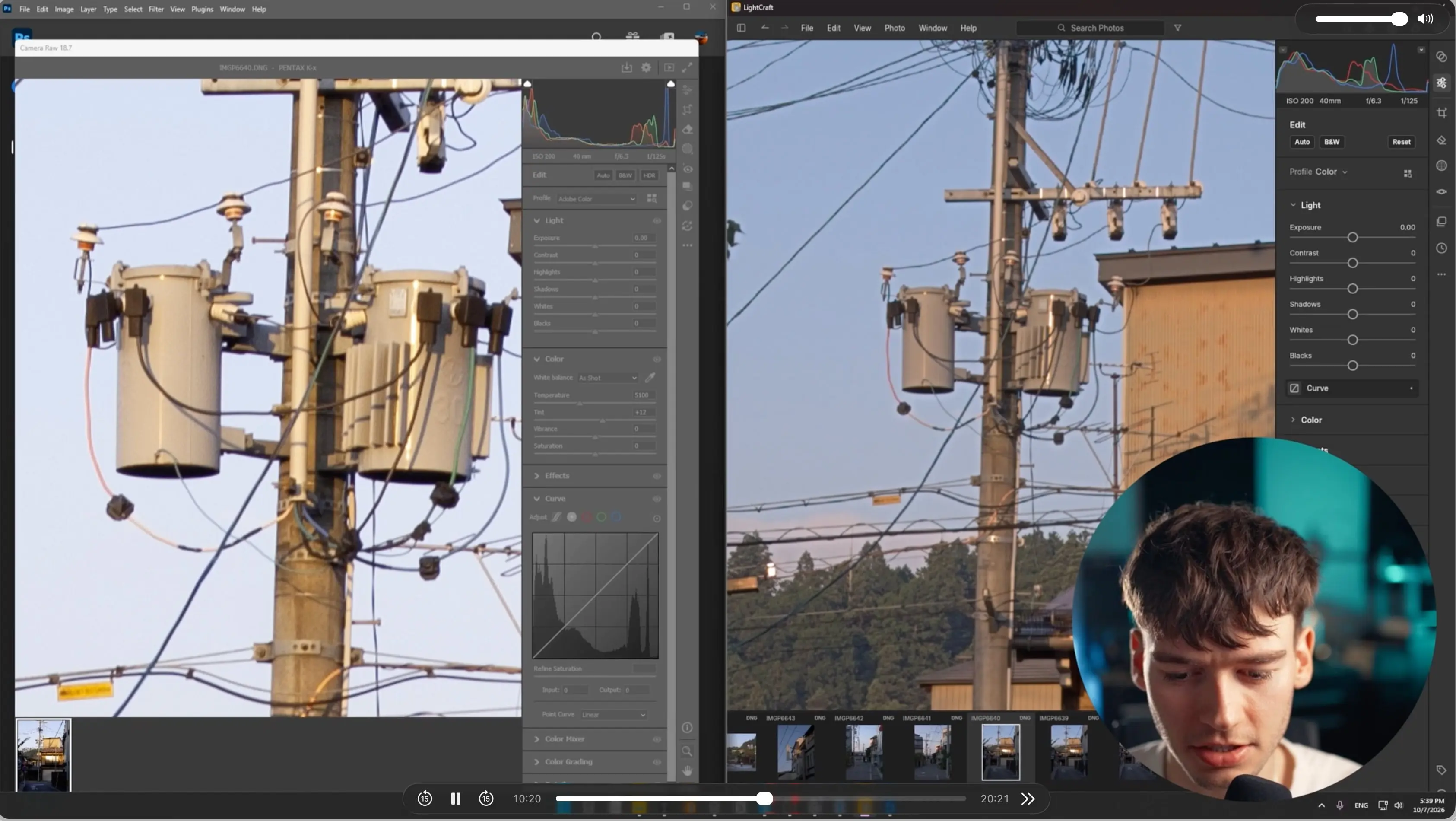Toggle LightCraft left panel layout icon
This screenshot has width=1456, height=821.
(741, 28)
